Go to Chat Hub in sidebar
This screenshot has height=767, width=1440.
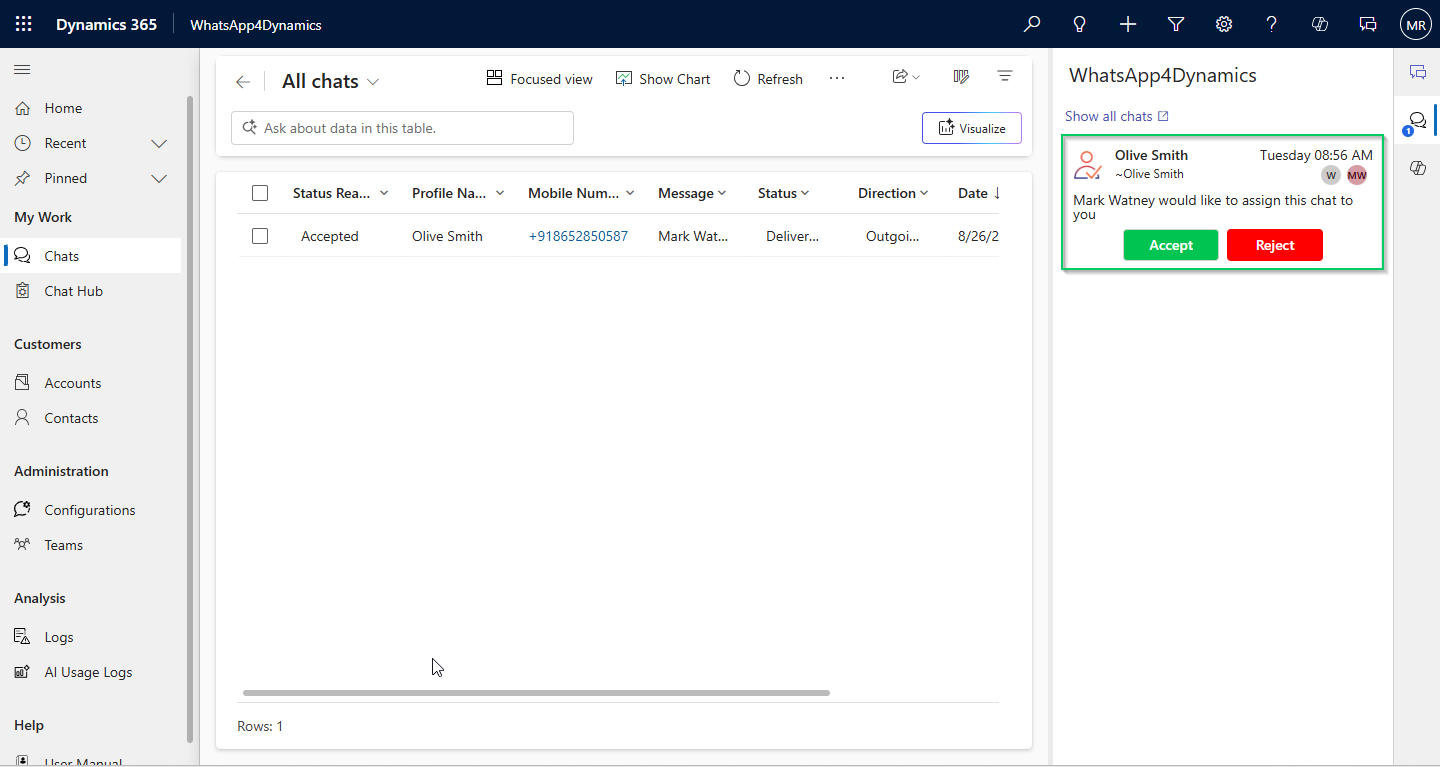tap(73, 291)
